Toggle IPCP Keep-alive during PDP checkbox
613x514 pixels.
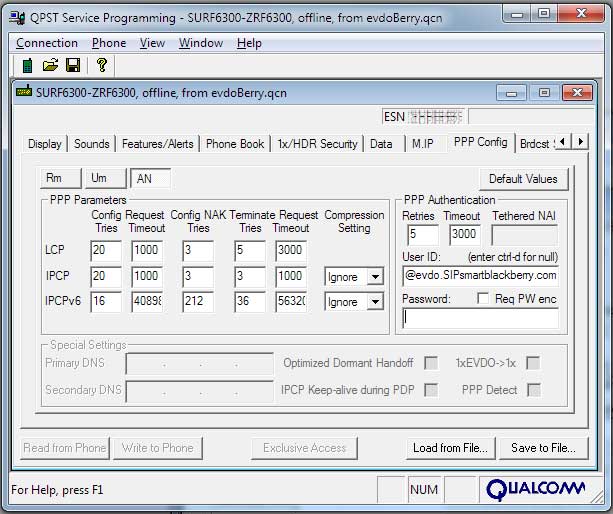point(431,390)
